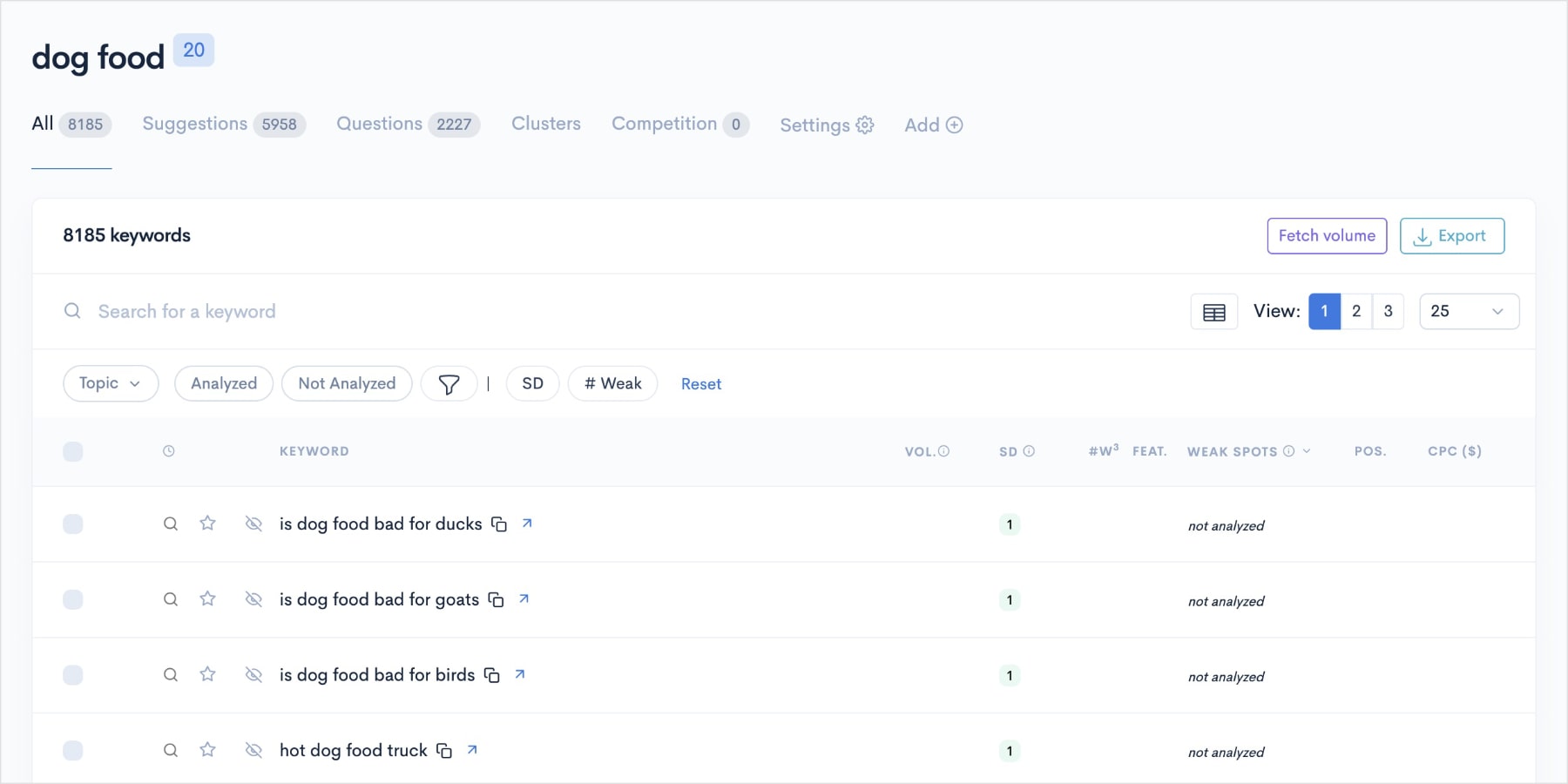
Task: Open Settings using the gear icon
Action: 864,125
